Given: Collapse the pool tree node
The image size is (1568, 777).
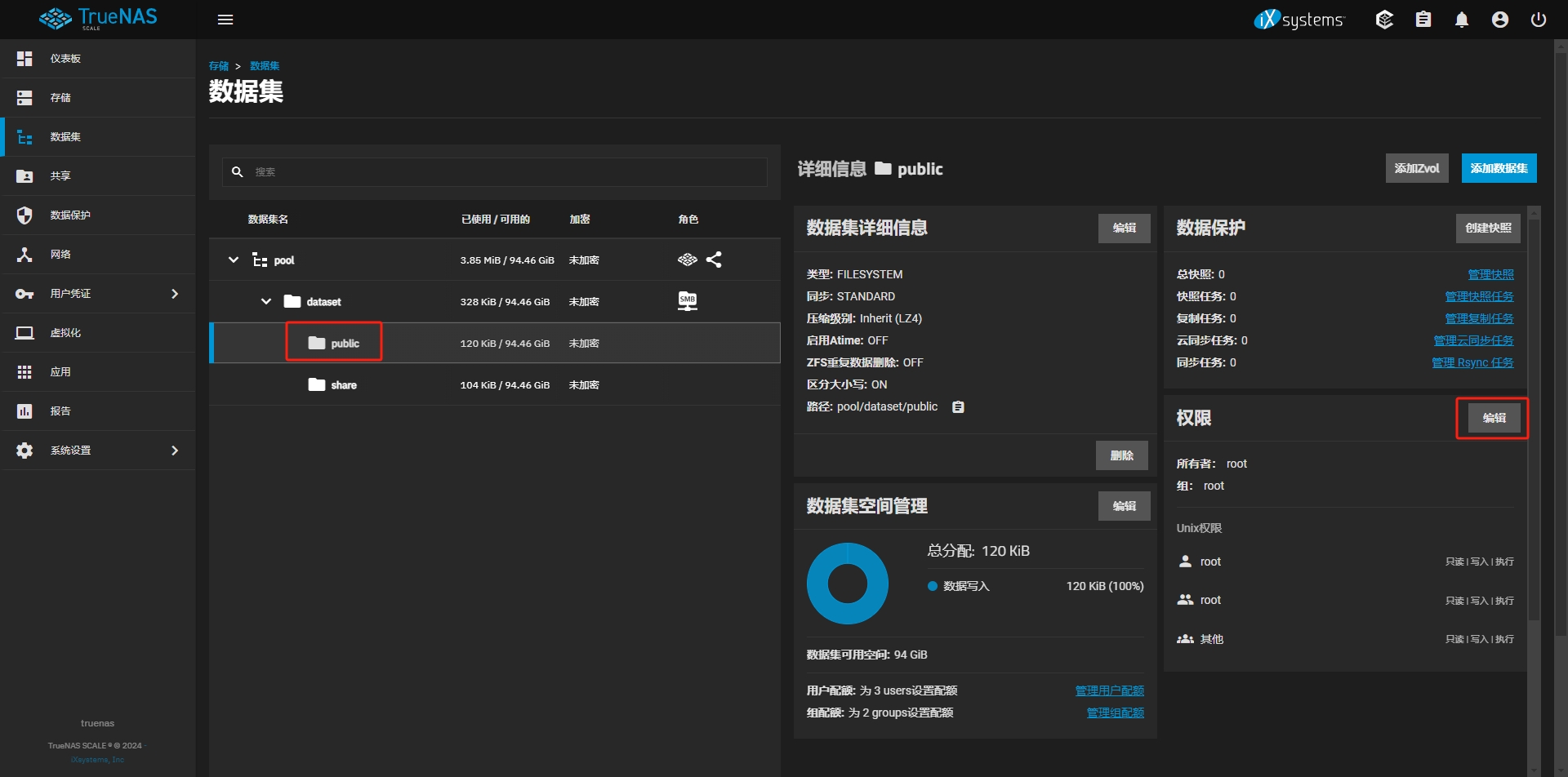Looking at the screenshot, I should tap(234, 260).
